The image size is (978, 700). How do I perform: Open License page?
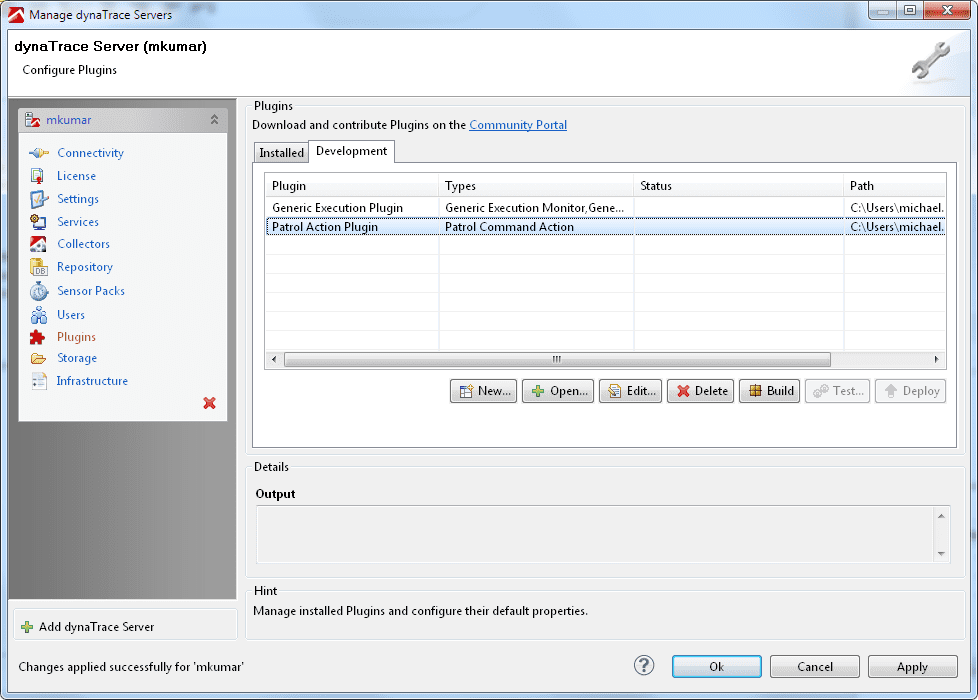pos(76,176)
